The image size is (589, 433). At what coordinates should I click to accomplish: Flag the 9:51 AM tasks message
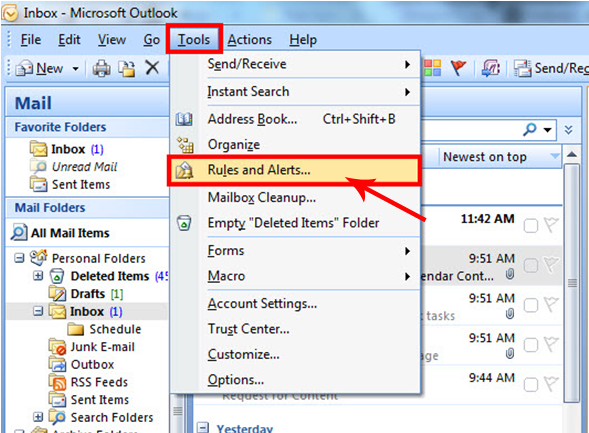pyautogui.click(x=551, y=305)
